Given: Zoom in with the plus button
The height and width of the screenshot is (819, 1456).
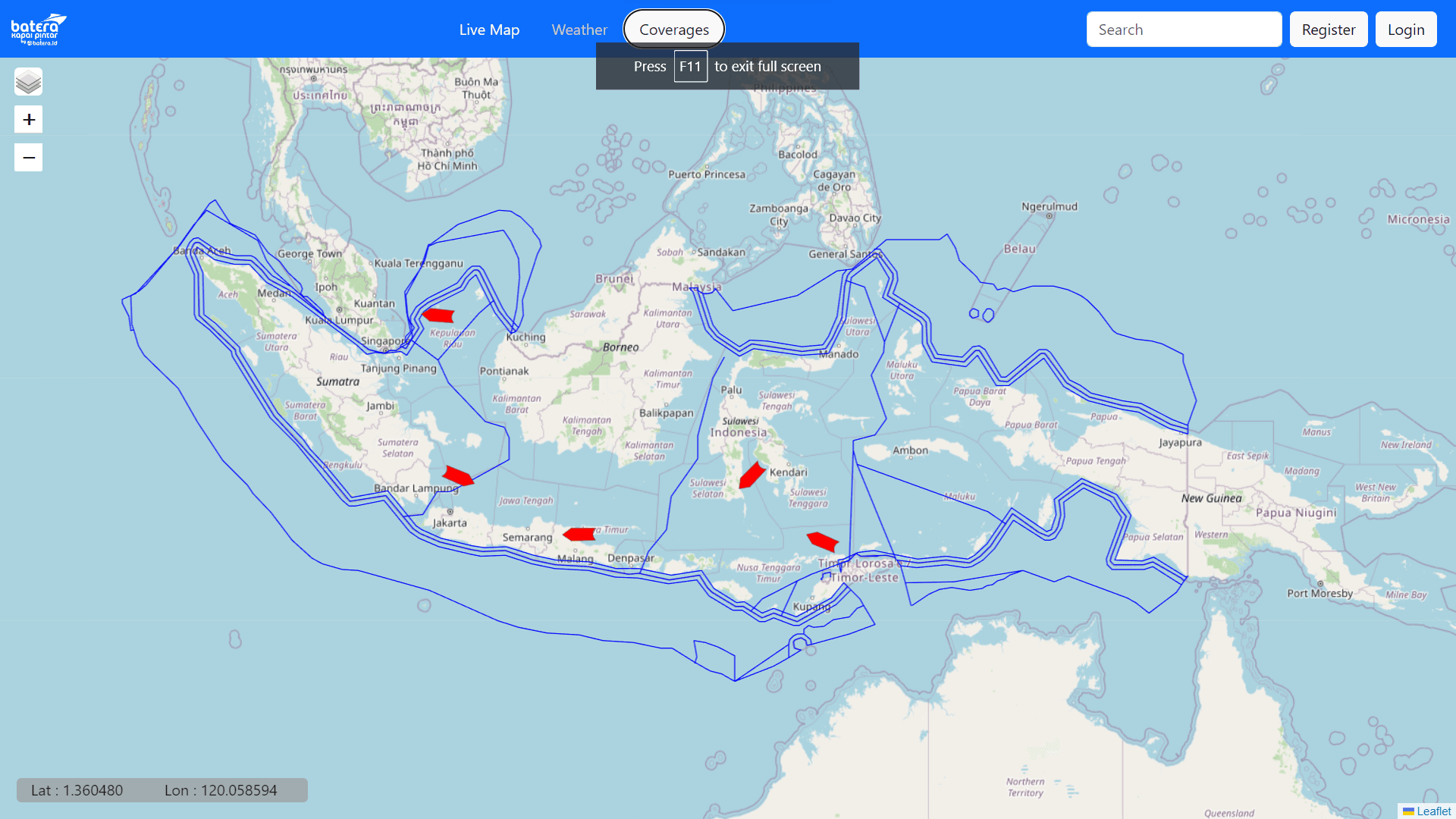Looking at the screenshot, I should pos(28,120).
